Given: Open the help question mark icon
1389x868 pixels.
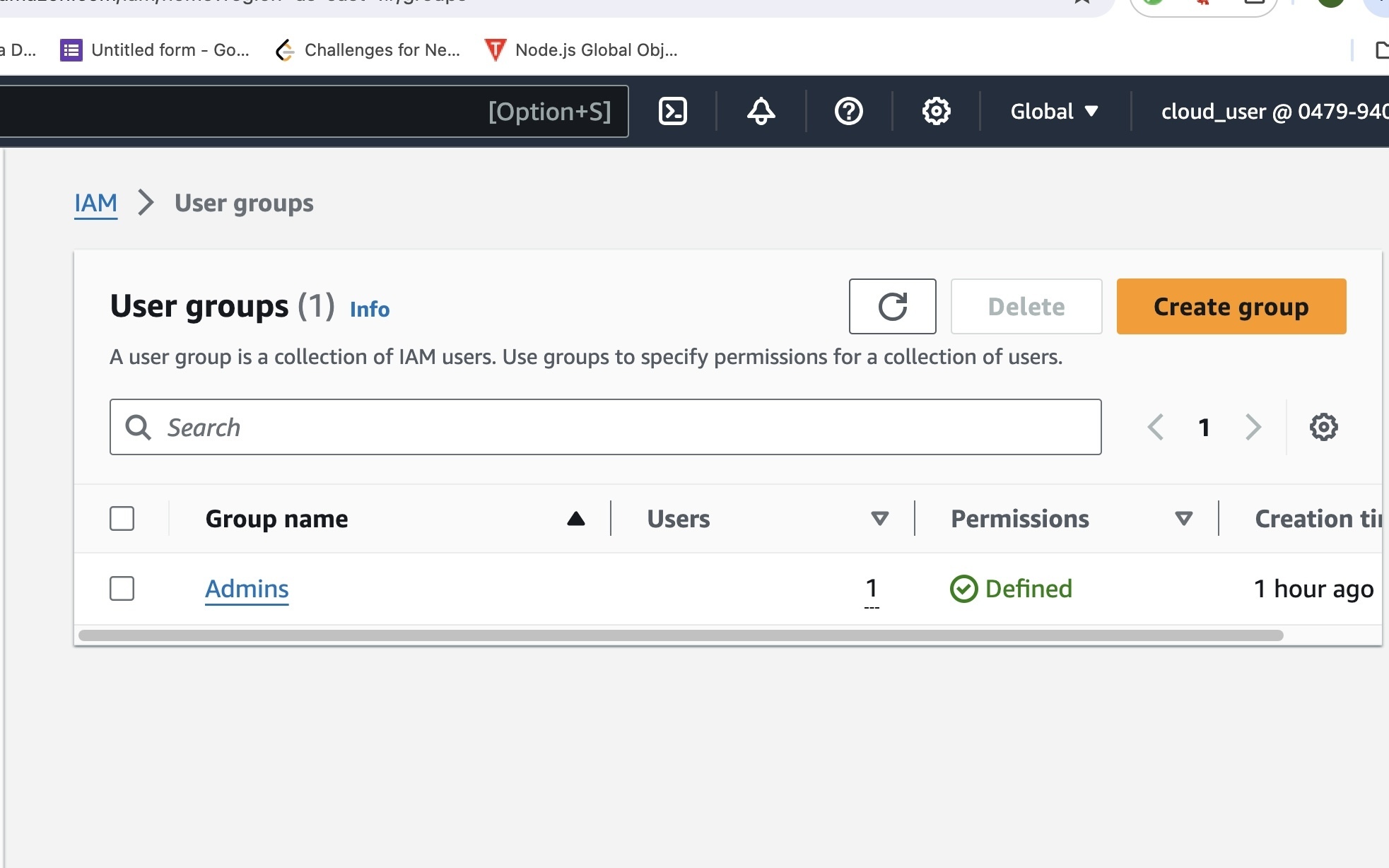Looking at the screenshot, I should [x=848, y=111].
